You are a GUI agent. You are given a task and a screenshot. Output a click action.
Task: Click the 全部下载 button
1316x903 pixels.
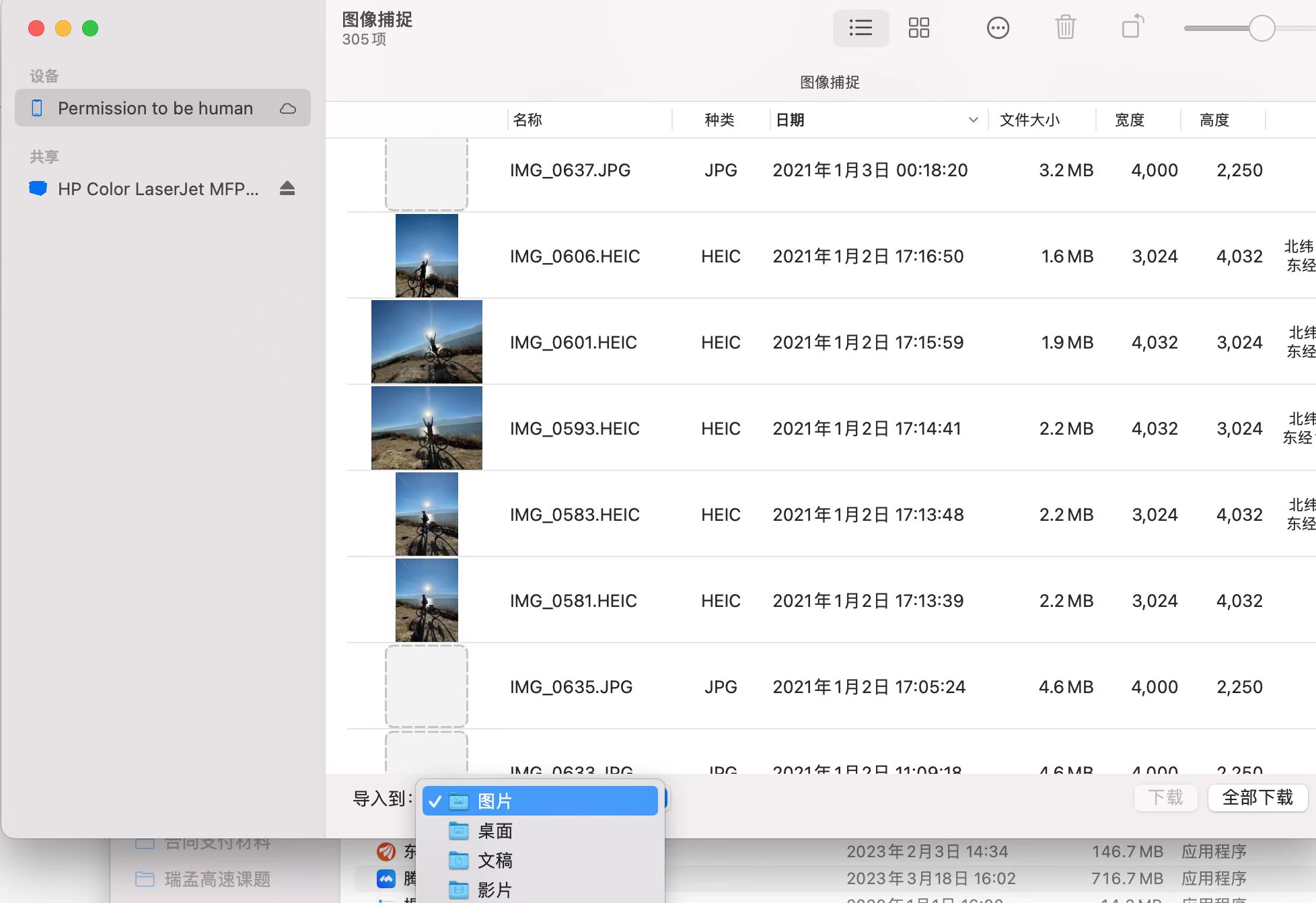coord(1257,798)
